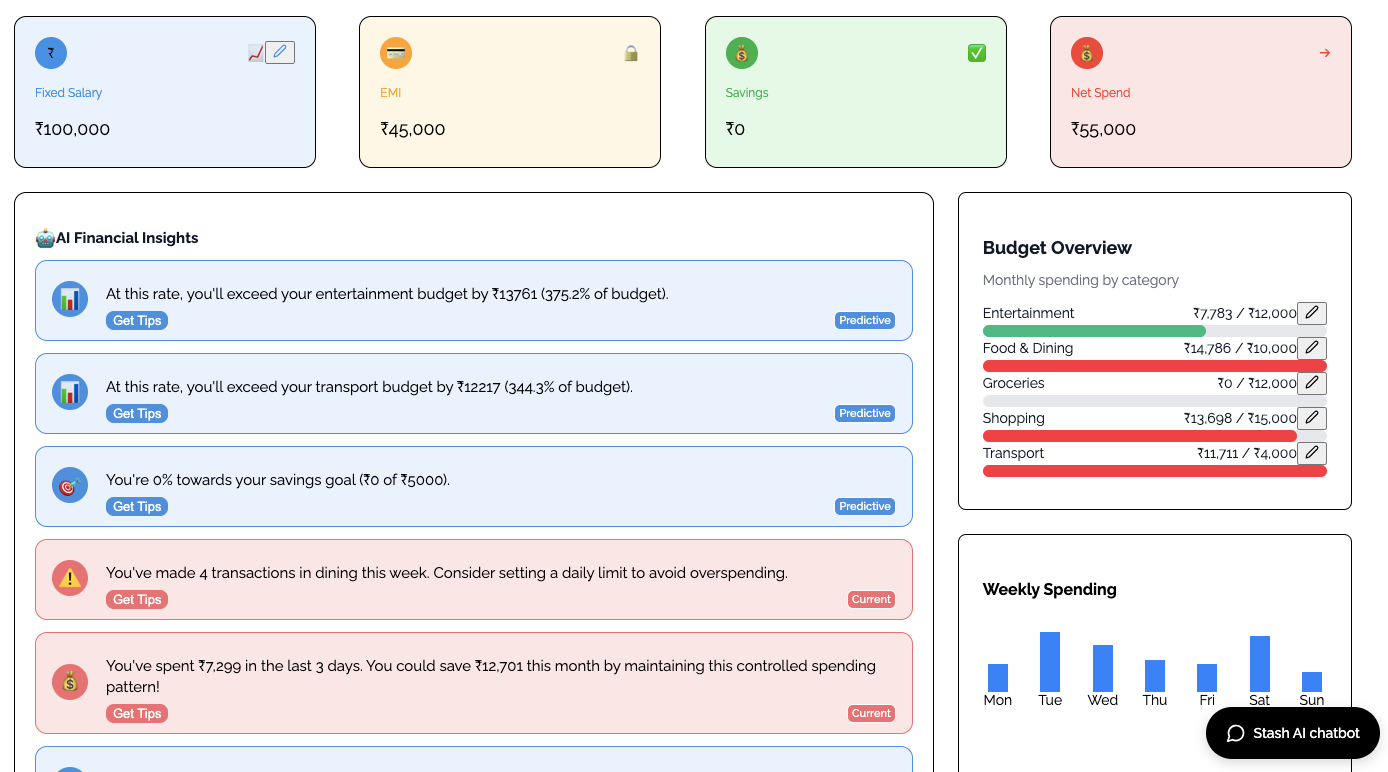Screen dimensions: 1388x772
Task: Click the arrow icon on Net Spend card
Action: tap(1325, 53)
